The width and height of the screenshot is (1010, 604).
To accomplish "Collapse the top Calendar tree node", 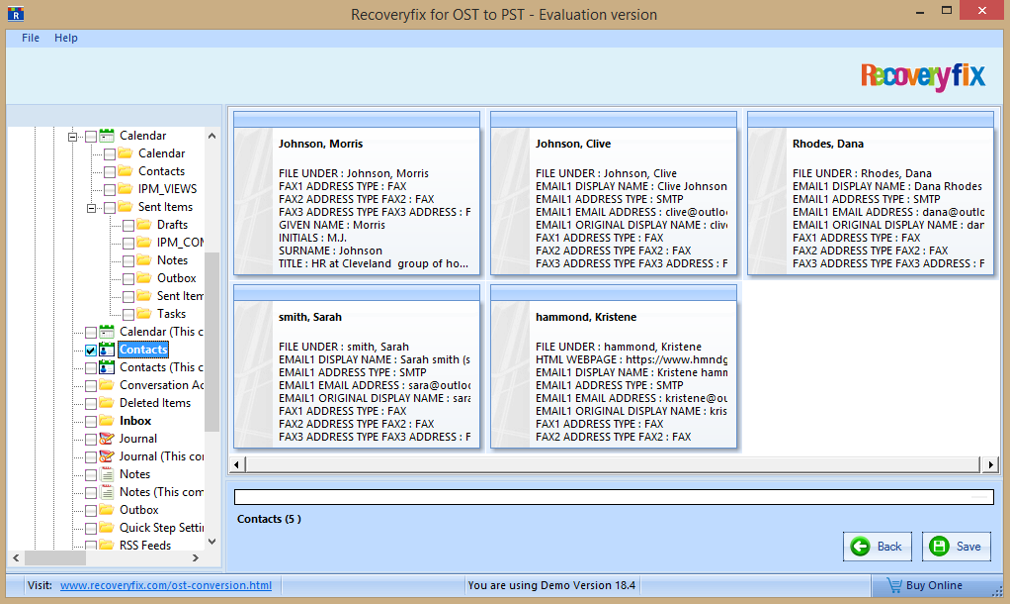I will pos(73,137).
